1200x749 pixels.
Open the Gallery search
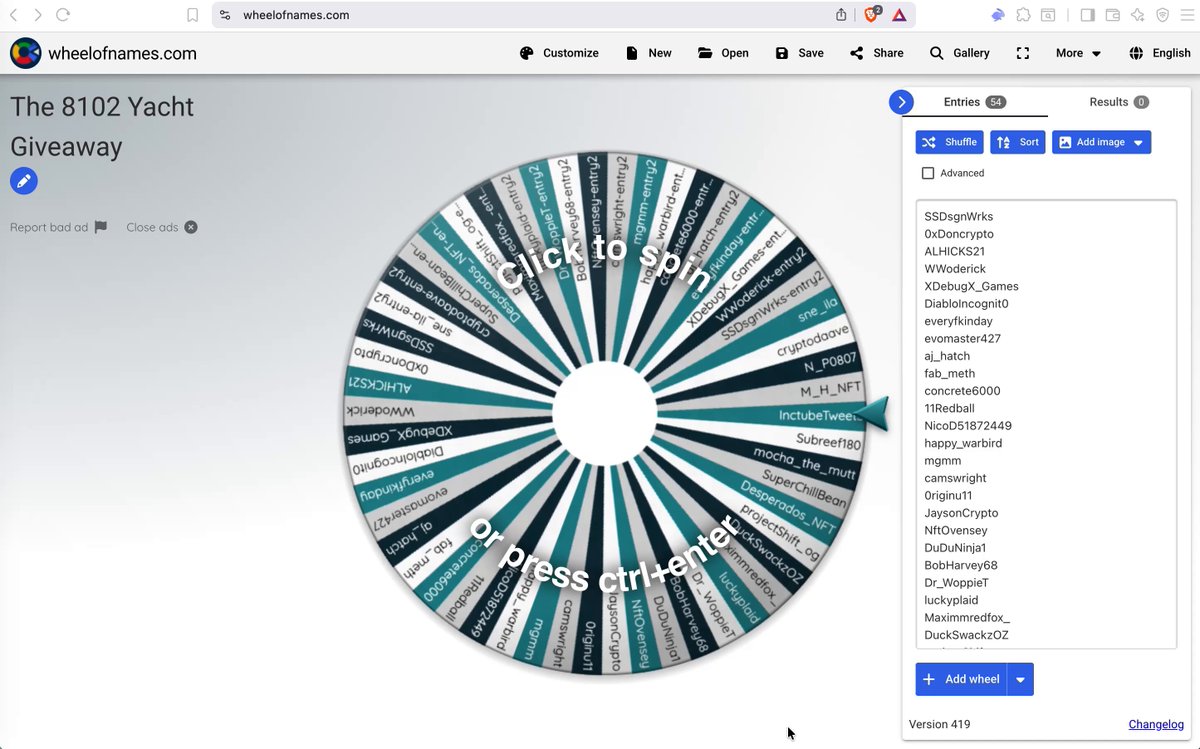tap(959, 53)
